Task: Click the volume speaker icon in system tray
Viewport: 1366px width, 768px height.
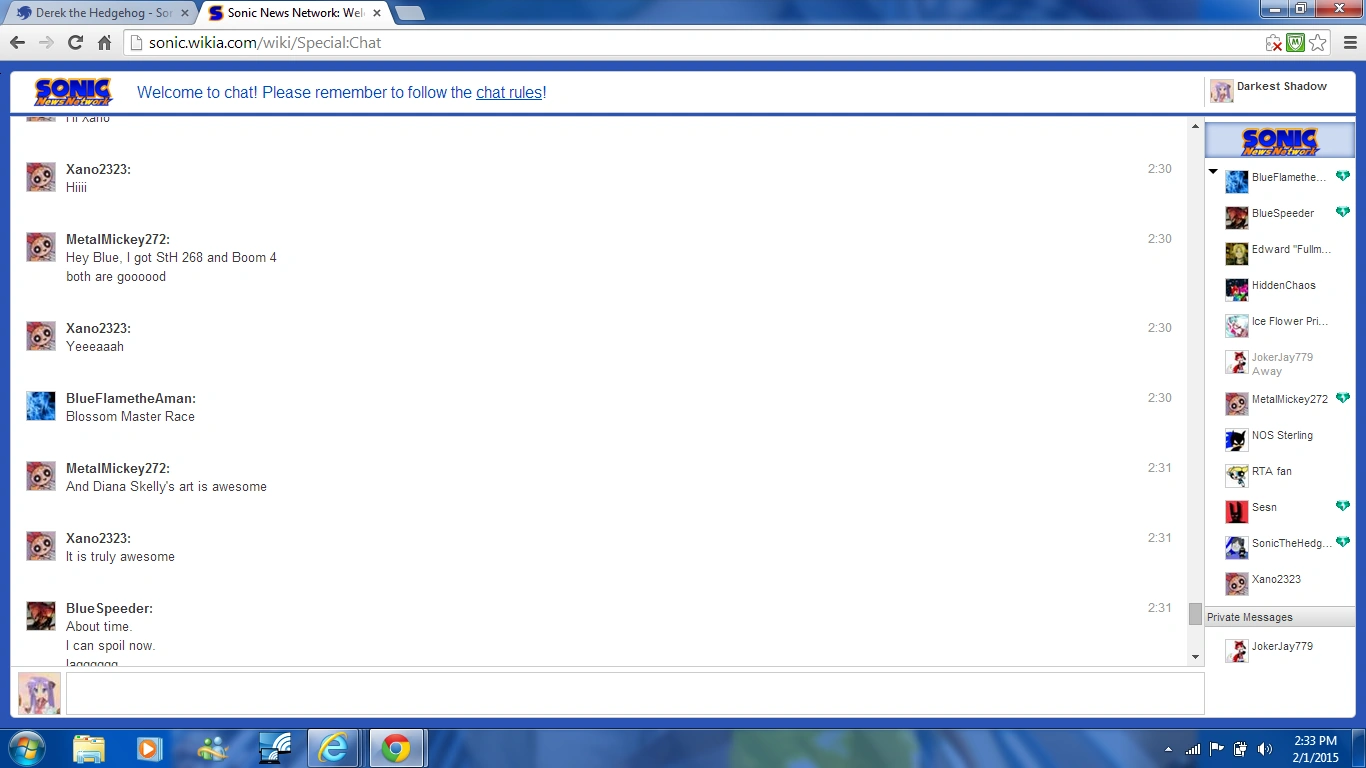Action: pyautogui.click(x=1265, y=748)
